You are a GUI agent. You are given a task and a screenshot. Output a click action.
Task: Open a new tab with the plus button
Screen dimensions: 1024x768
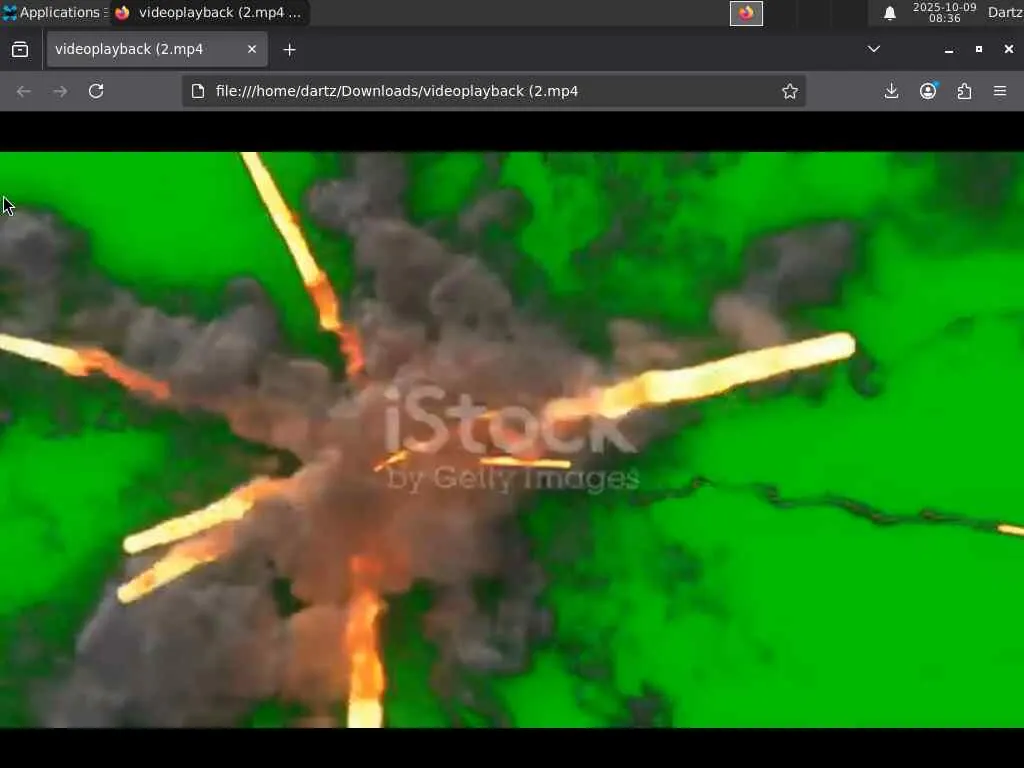[x=289, y=50]
